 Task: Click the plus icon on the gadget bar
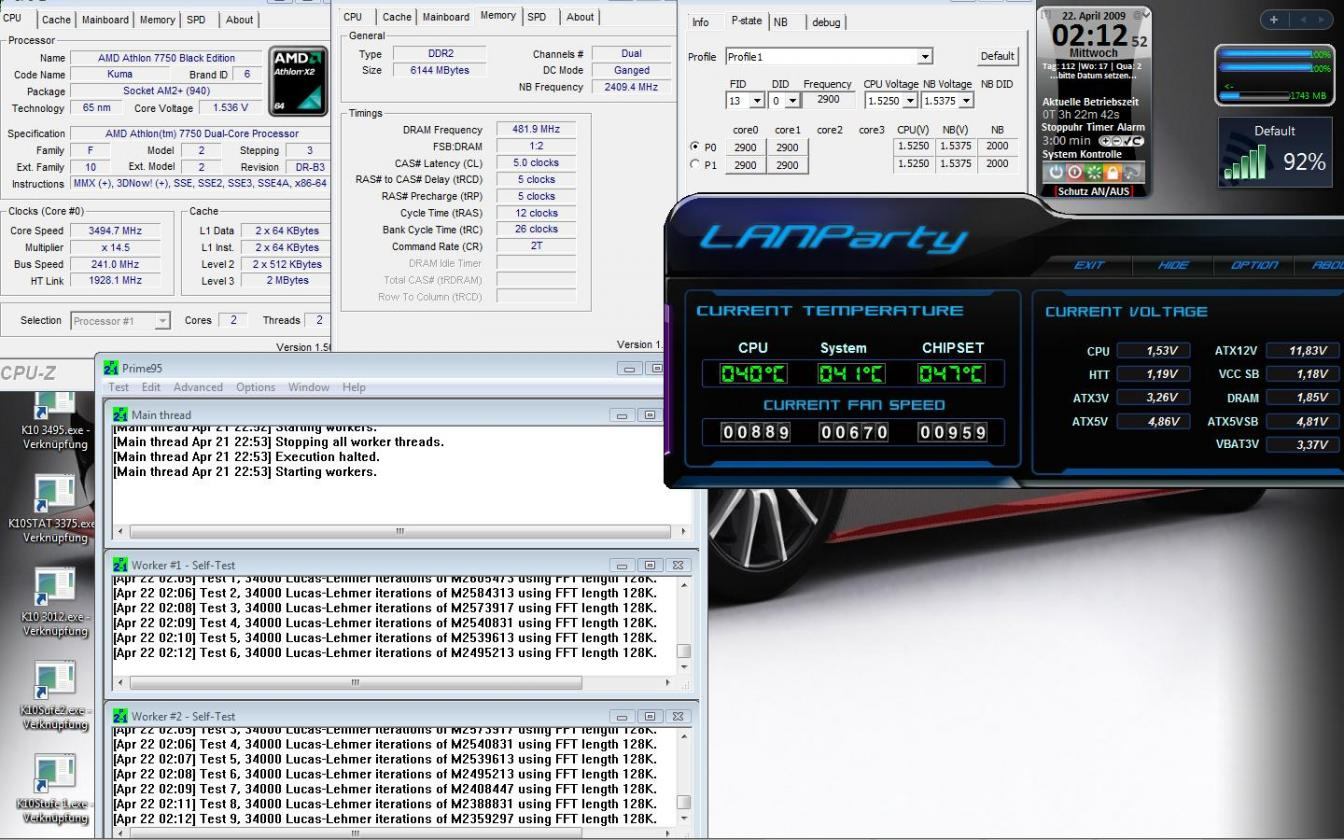[1274, 19]
